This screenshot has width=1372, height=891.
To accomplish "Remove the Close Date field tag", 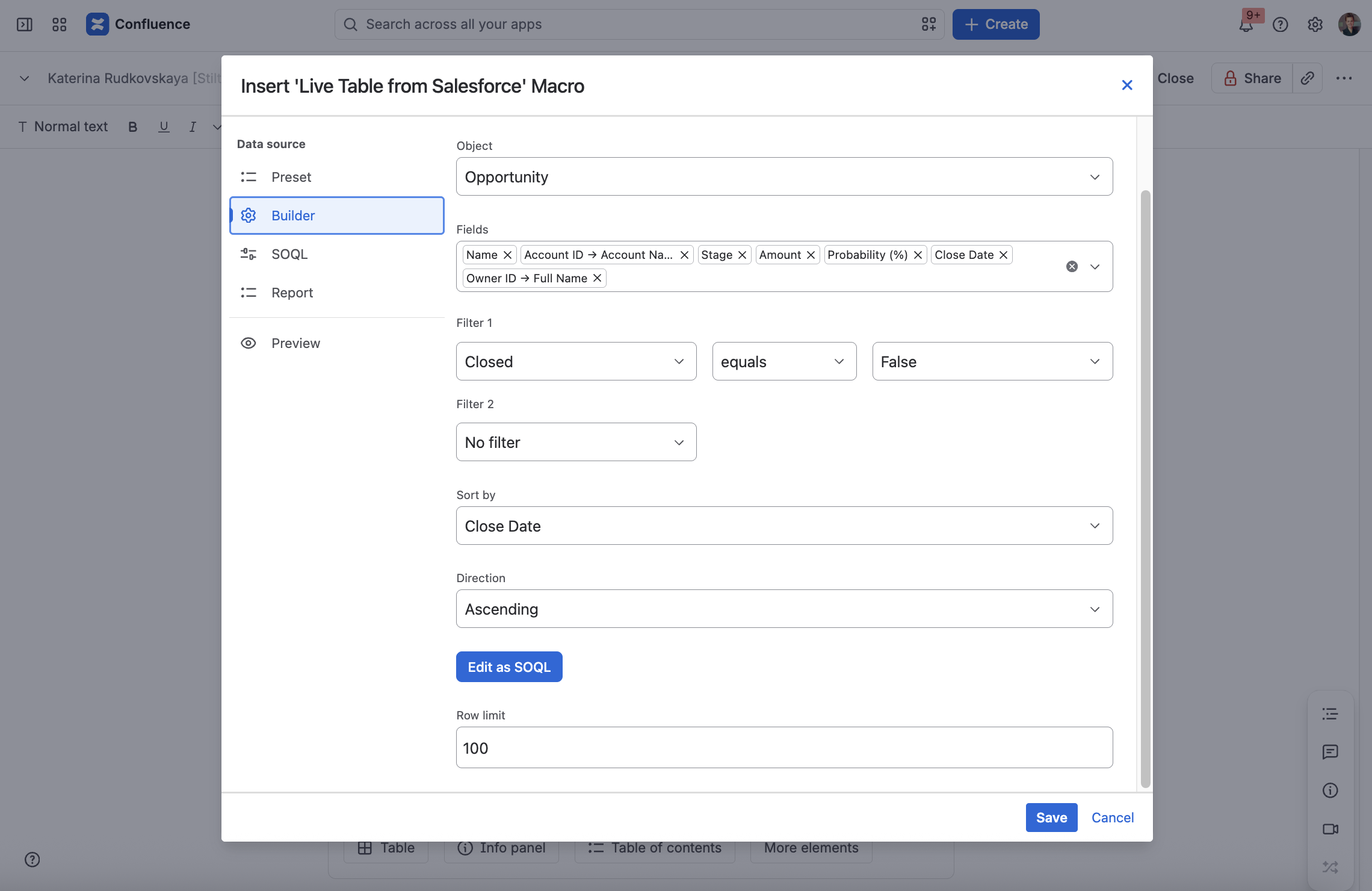I will (1003, 255).
